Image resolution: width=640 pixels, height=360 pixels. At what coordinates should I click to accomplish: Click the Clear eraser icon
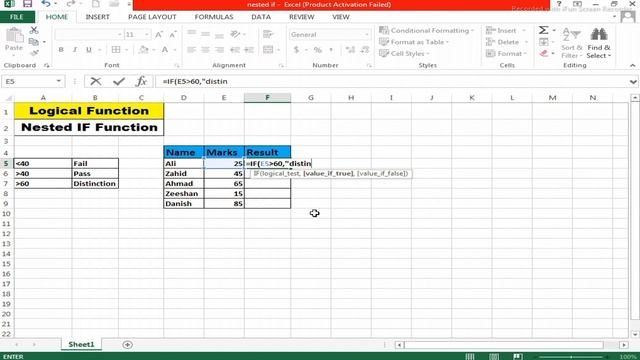(543, 53)
